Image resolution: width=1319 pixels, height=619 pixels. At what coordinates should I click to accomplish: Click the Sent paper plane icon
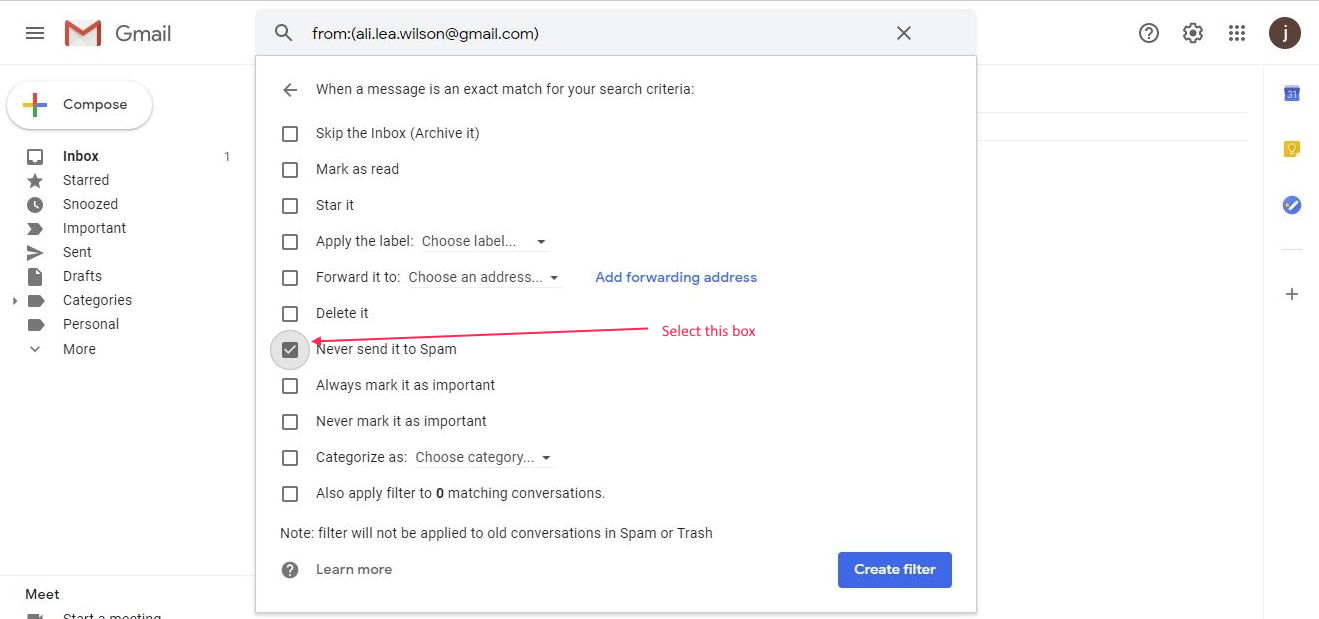coord(35,252)
